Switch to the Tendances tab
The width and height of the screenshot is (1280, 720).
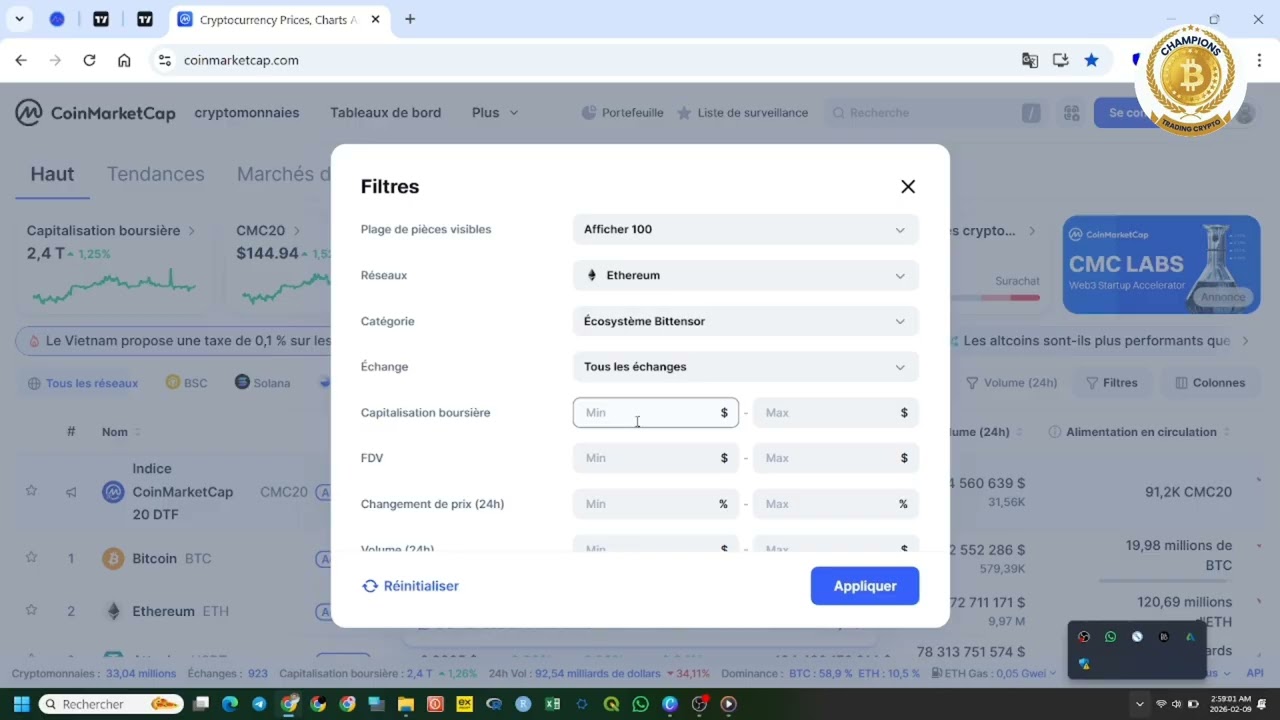155,174
